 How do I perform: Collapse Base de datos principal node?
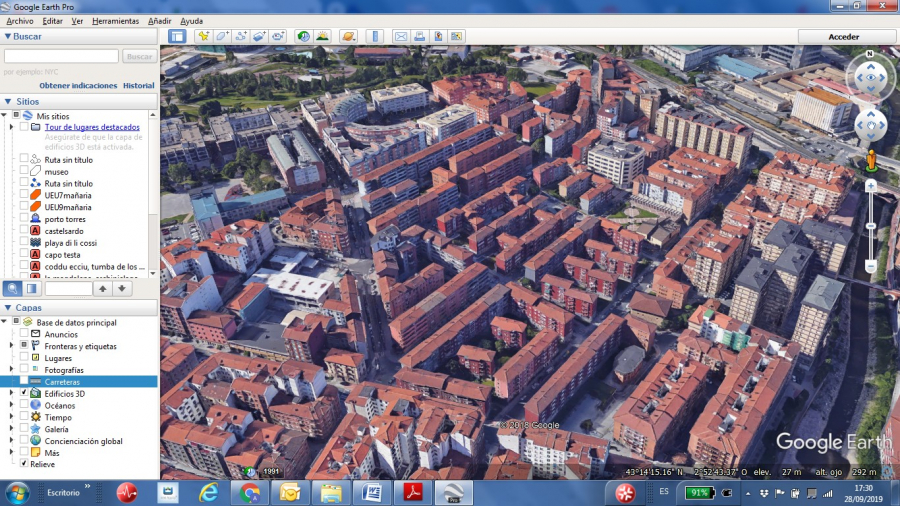click(x=5, y=322)
